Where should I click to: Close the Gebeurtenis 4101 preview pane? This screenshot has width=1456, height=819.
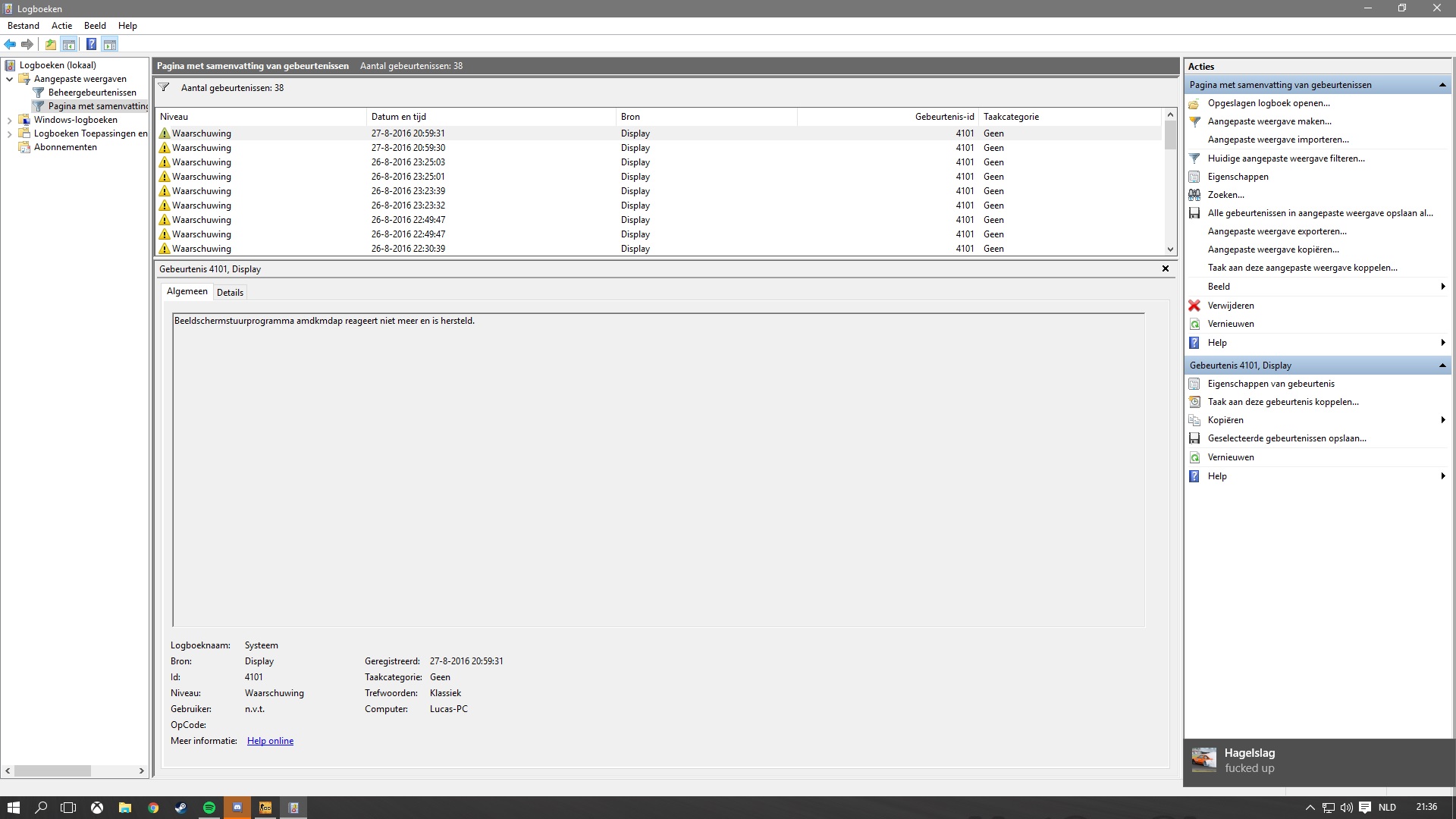click(1166, 268)
